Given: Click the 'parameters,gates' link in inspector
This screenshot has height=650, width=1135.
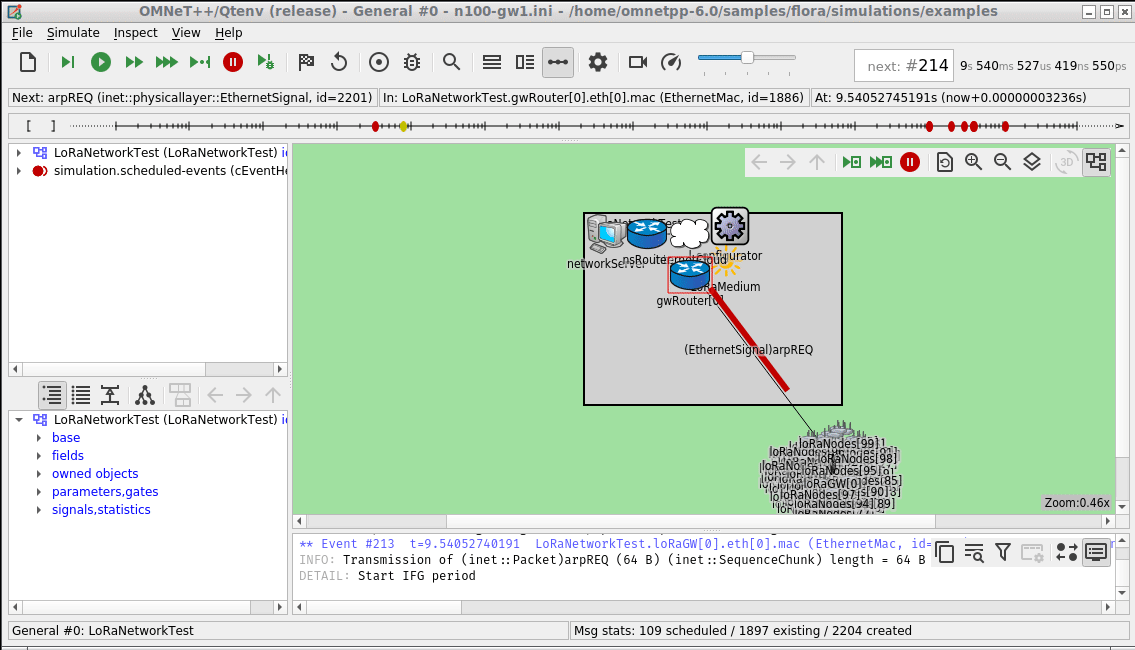Looking at the screenshot, I should click(x=105, y=491).
